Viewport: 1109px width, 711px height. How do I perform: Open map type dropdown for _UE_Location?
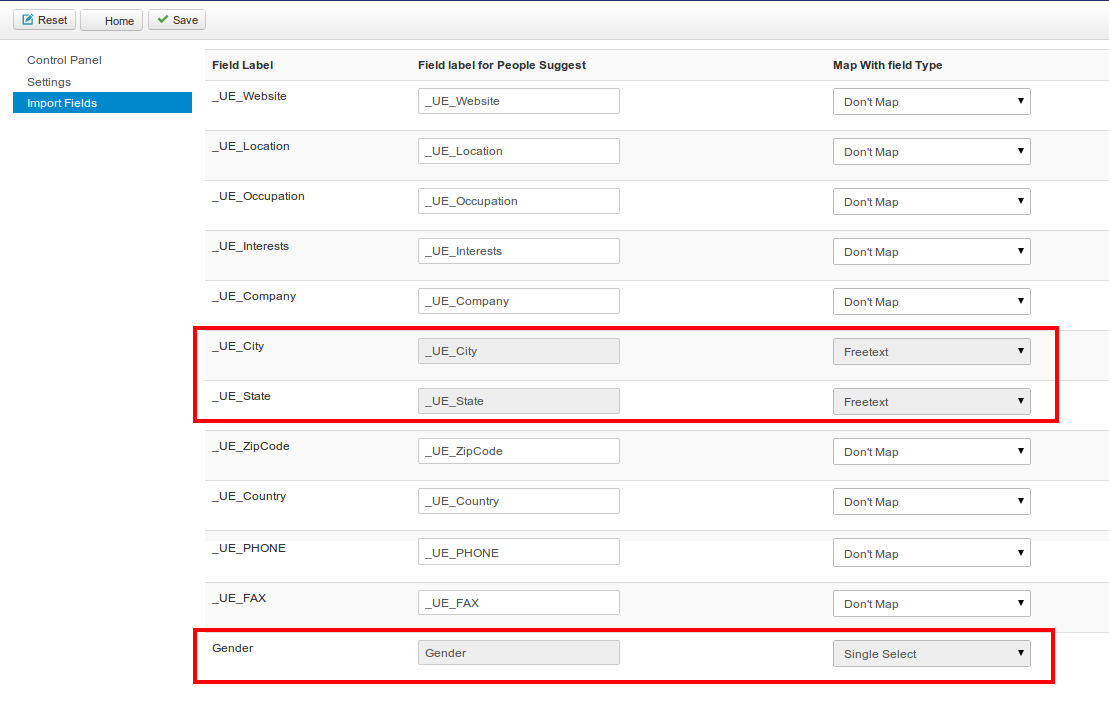[x=931, y=152]
